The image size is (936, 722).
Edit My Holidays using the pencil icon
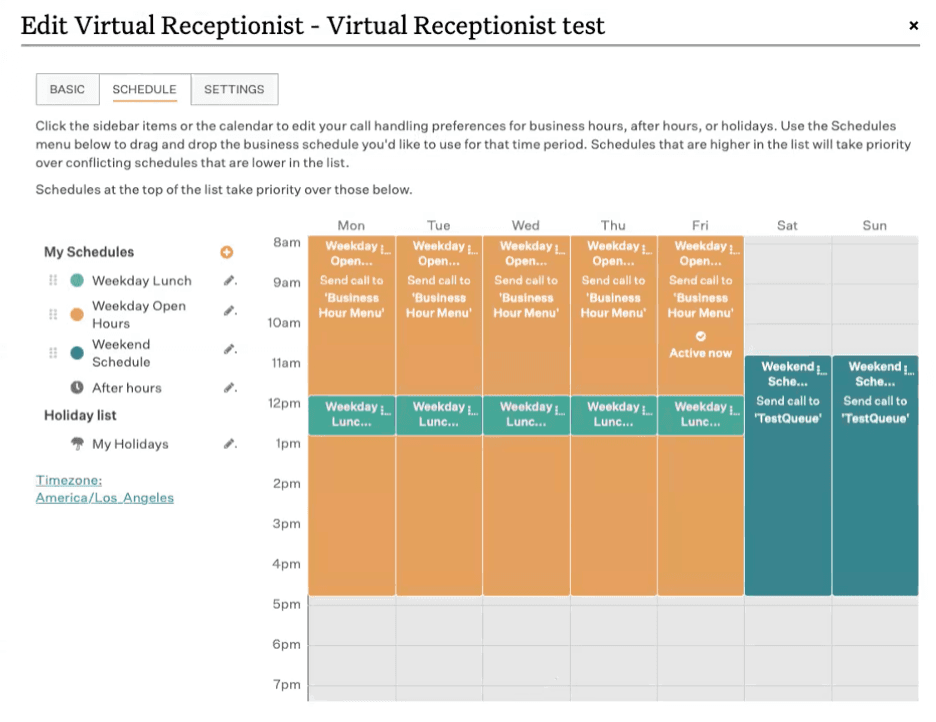(x=230, y=444)
